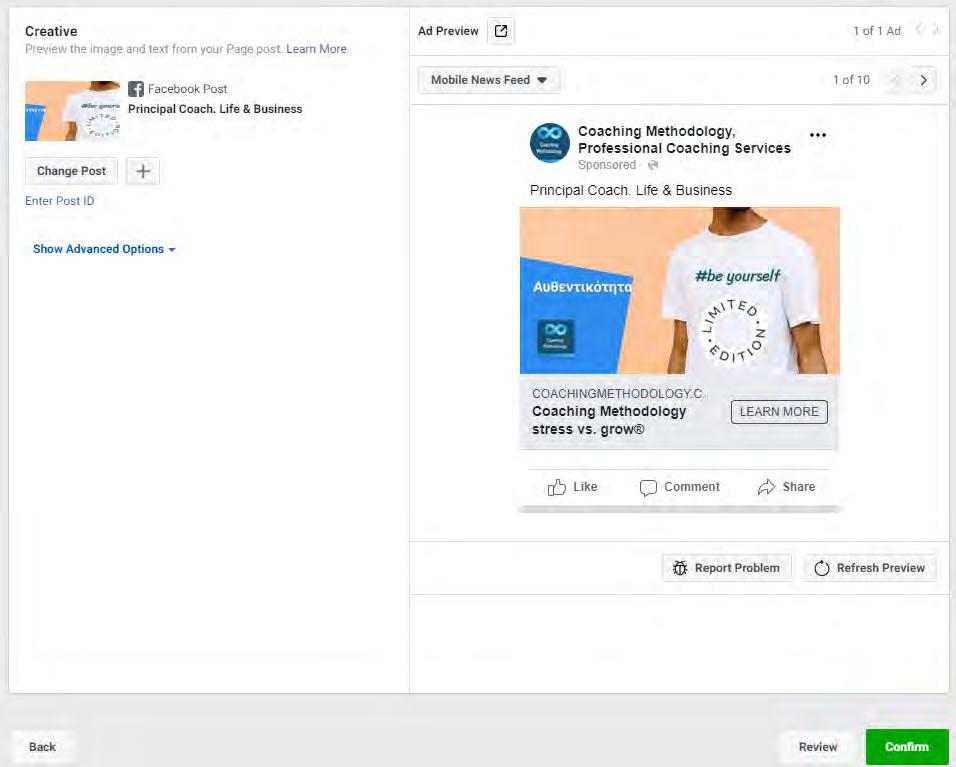This screenshot has height=767, width=956.
Task: Click the '1 of 1 Ad' counter text
Action: (877, 31)
